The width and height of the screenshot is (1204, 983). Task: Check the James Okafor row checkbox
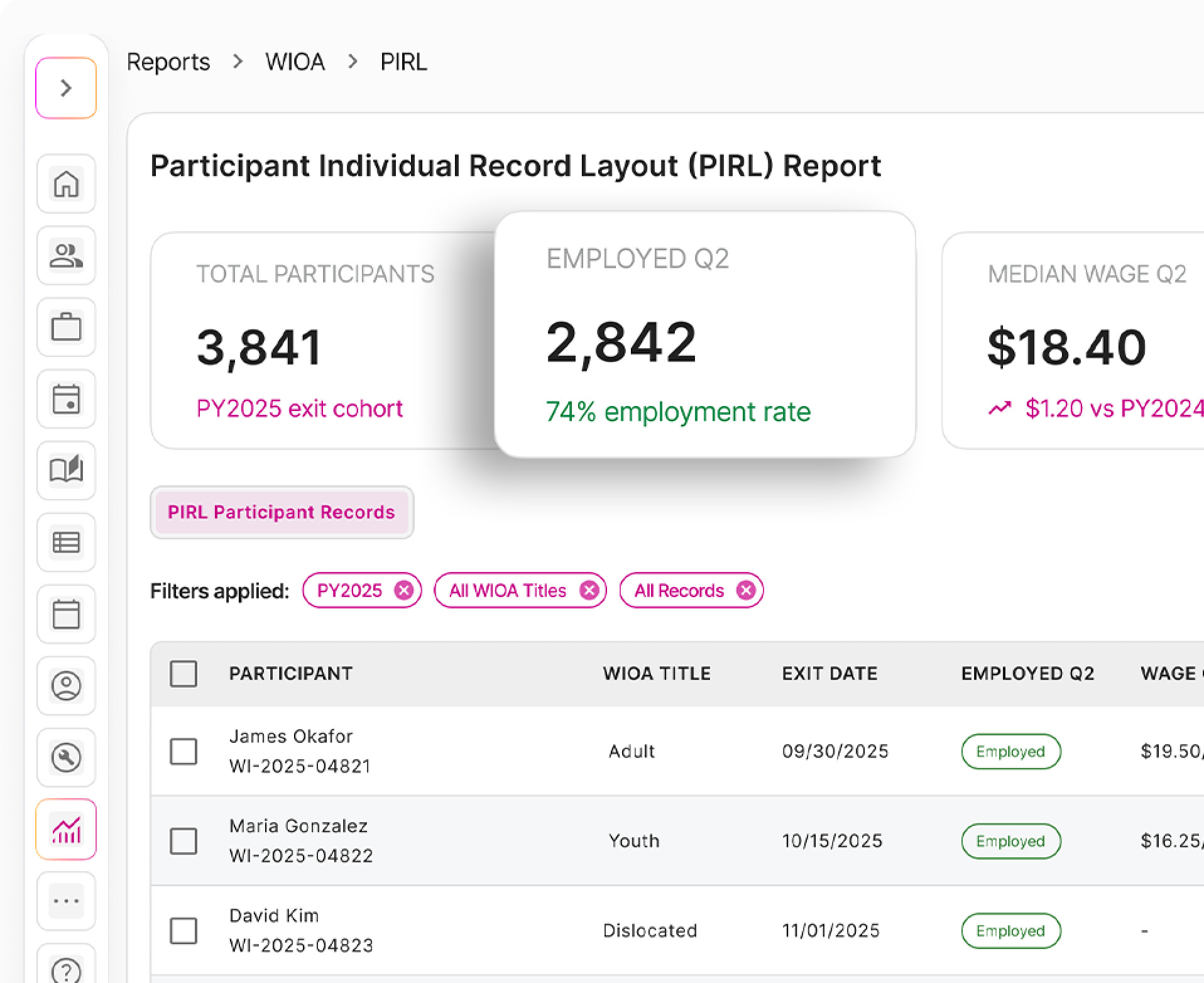pyautogui.click(x=183, y=751)
